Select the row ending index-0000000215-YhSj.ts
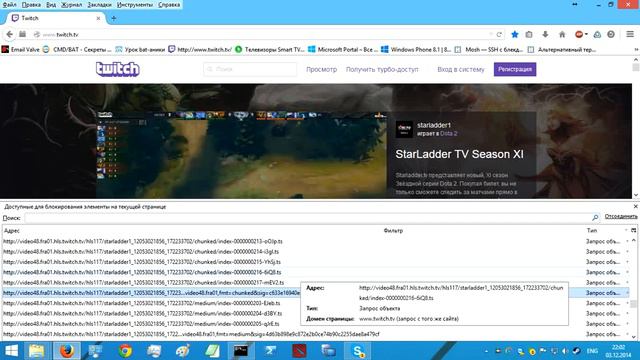640x360 pixels. 315,262
